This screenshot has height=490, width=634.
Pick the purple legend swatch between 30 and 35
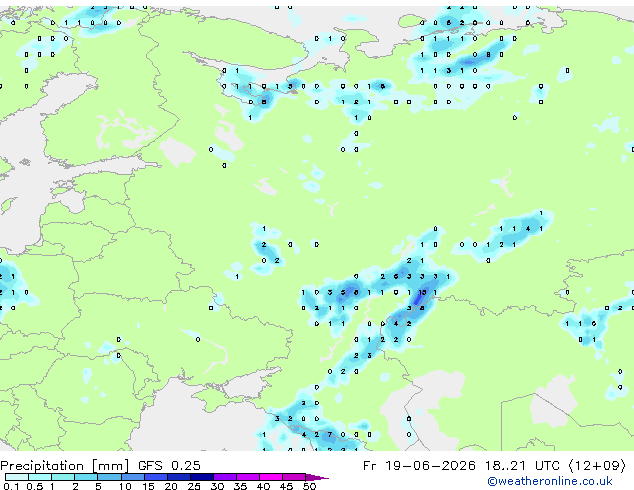click(225, 477)
